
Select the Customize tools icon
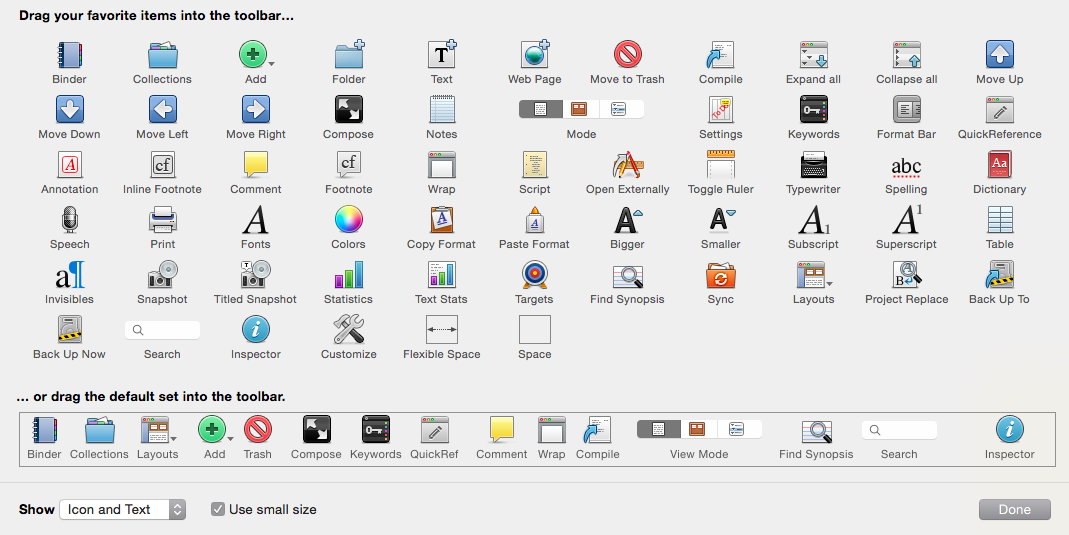(348, 329)
